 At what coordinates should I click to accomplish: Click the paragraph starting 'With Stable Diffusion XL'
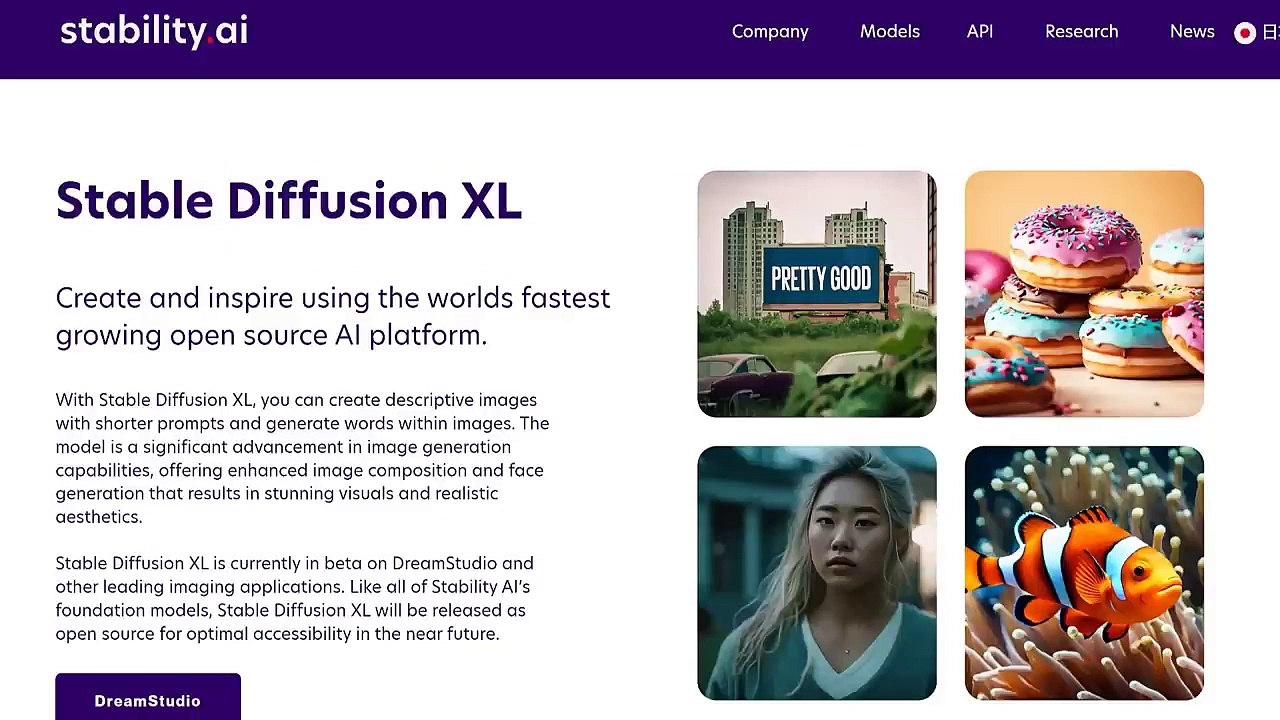click(x=302, y=458)
